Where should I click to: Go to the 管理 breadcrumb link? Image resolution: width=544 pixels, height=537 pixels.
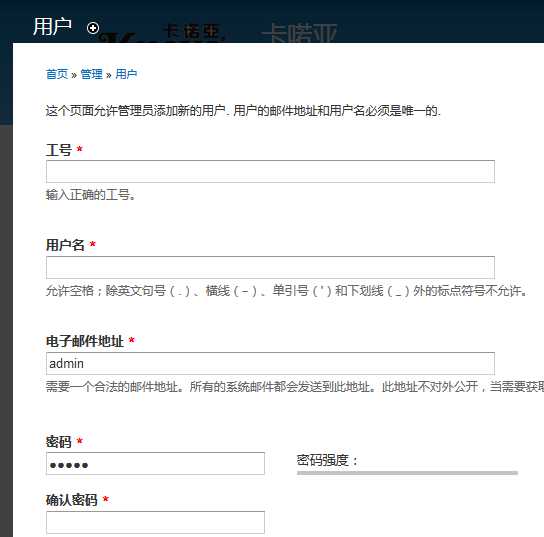click(92, 74)
